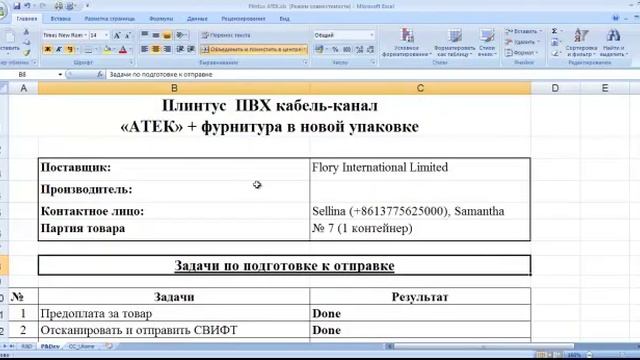Screen dimensions: 640x360
Task: Select column D header
Action: point(555,88)
